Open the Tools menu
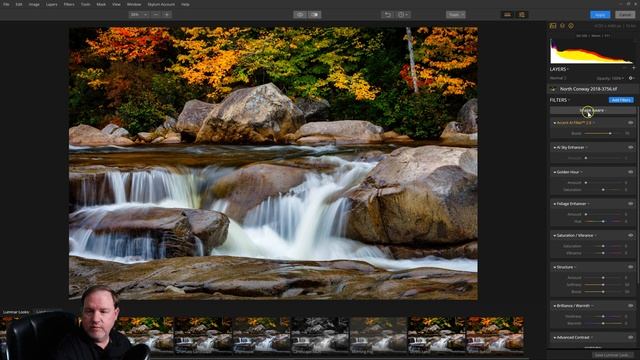This screenshot has height=360, width=640. point(85,4)
